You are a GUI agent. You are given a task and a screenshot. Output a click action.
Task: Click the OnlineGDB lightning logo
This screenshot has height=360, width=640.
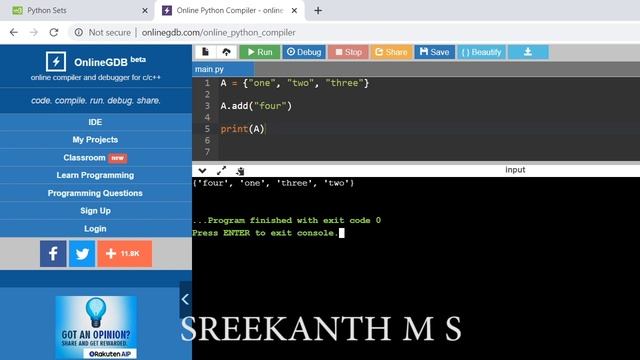coord(56,62)
